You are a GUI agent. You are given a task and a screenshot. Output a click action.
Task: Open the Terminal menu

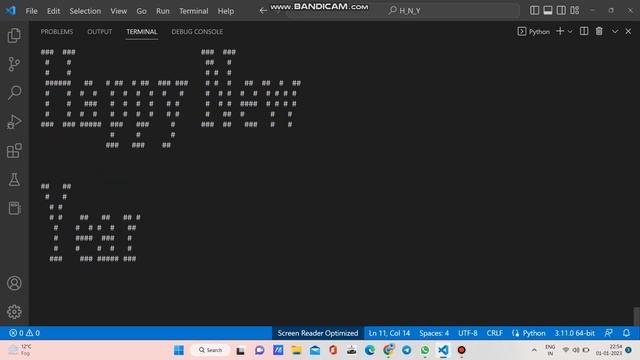[x=193, y=11]
